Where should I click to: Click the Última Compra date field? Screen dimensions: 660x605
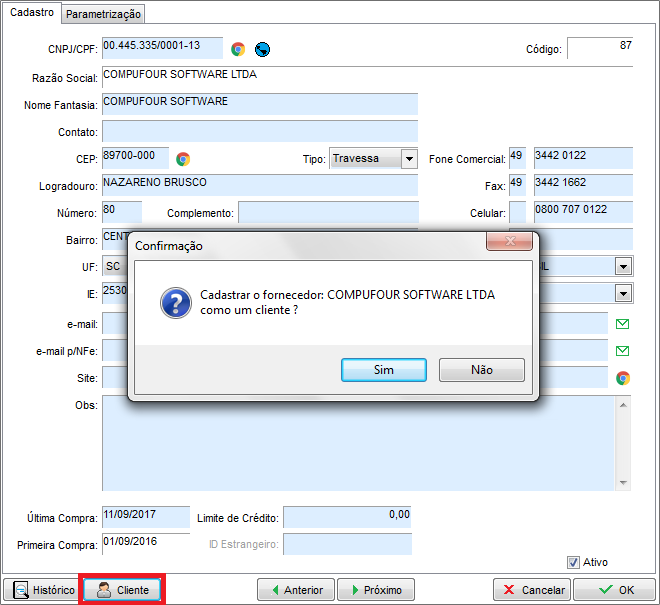[146, 517]
